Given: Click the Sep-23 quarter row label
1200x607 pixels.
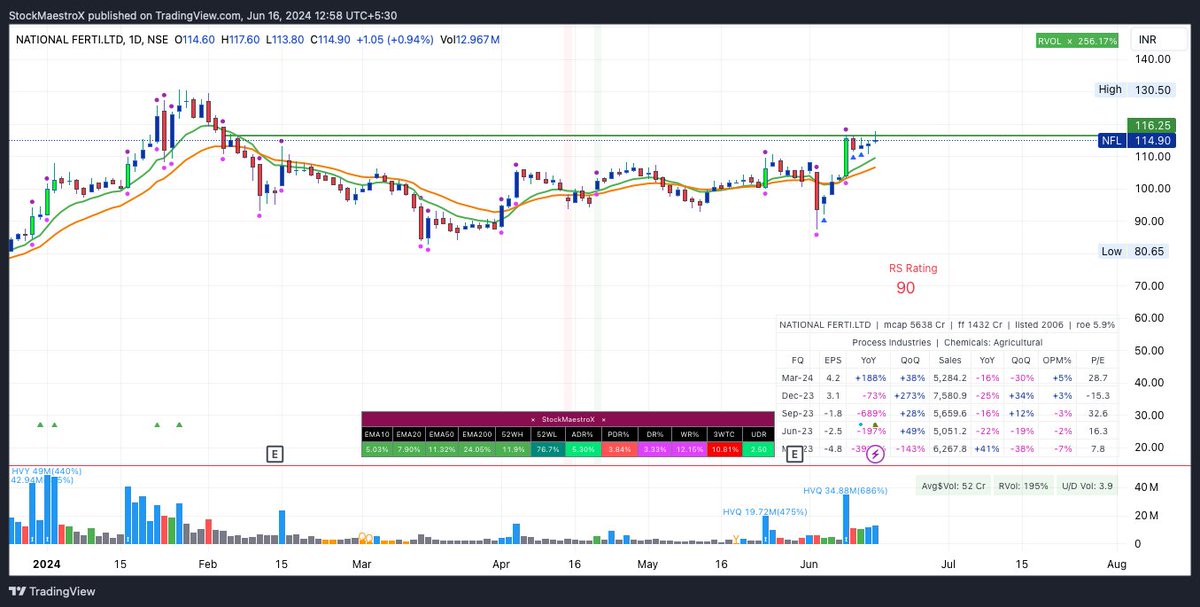Looking at the screenshot, I should 798,414.
